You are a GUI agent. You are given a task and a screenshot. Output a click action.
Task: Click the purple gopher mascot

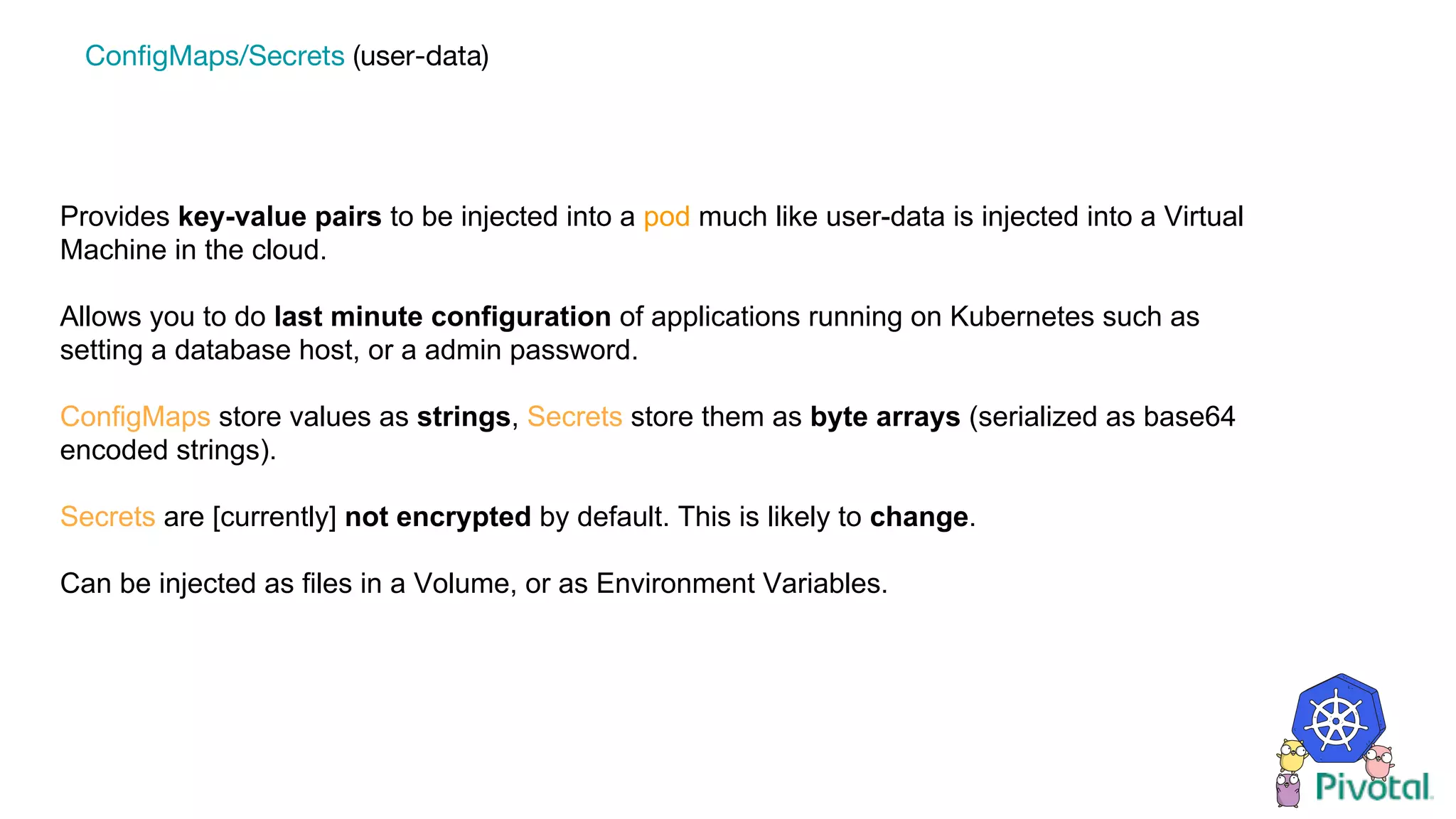1288,791
